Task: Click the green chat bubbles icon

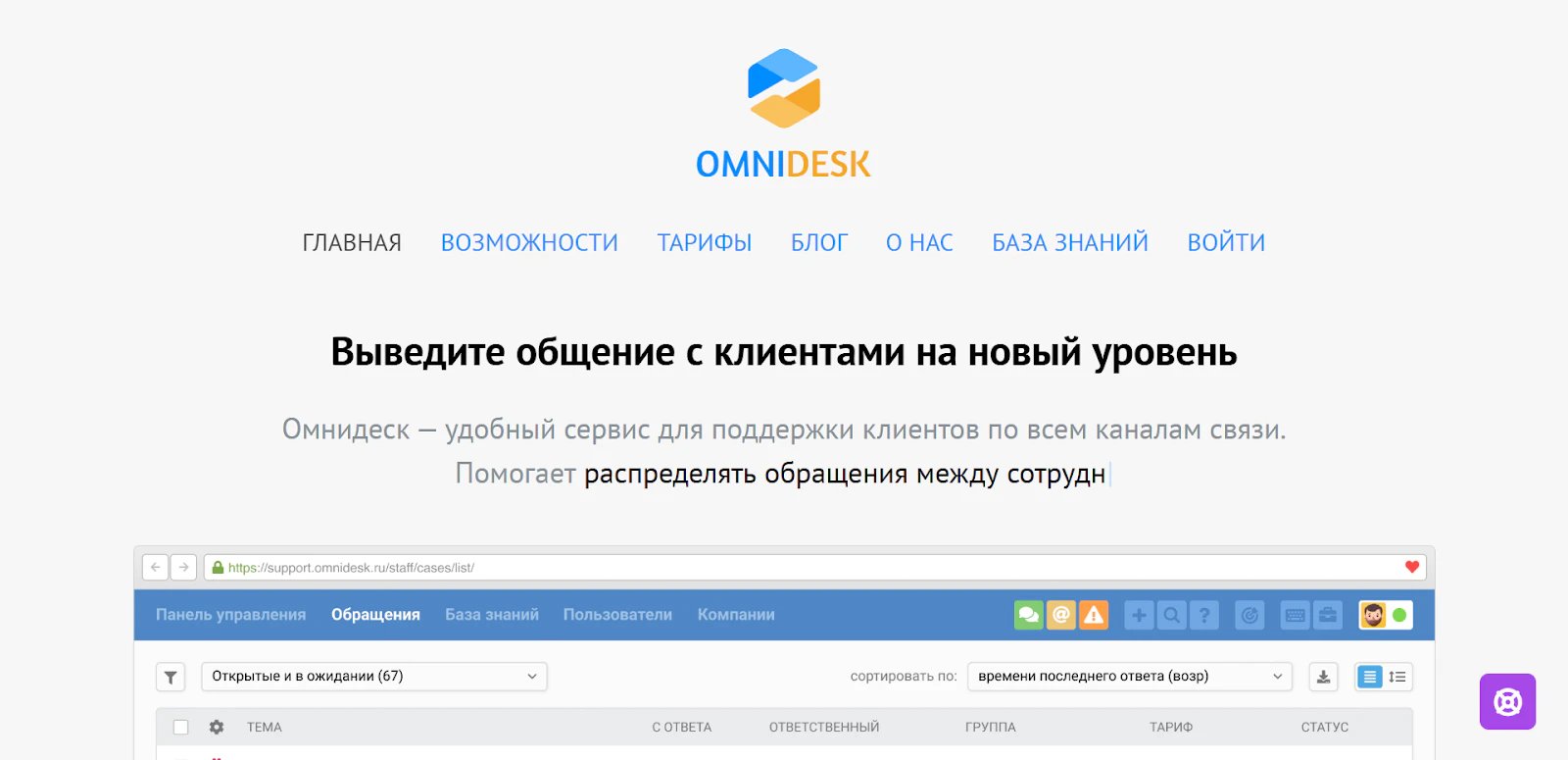Action: tap(1028, 615)
